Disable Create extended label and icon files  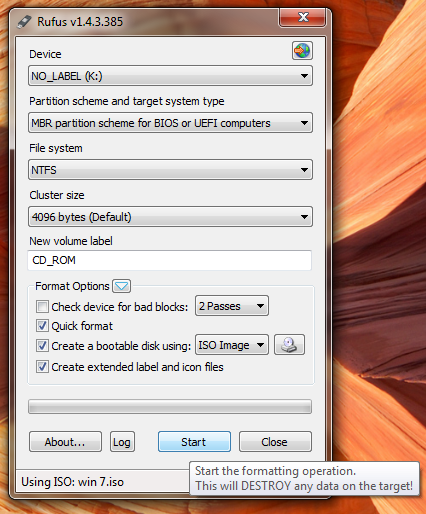click(42, 367)
